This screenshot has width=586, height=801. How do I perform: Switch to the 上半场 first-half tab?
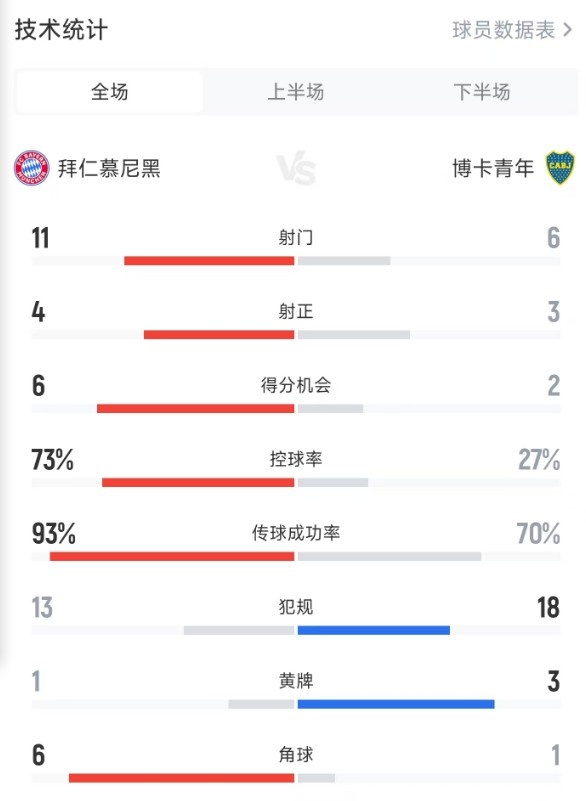(293, 91)
